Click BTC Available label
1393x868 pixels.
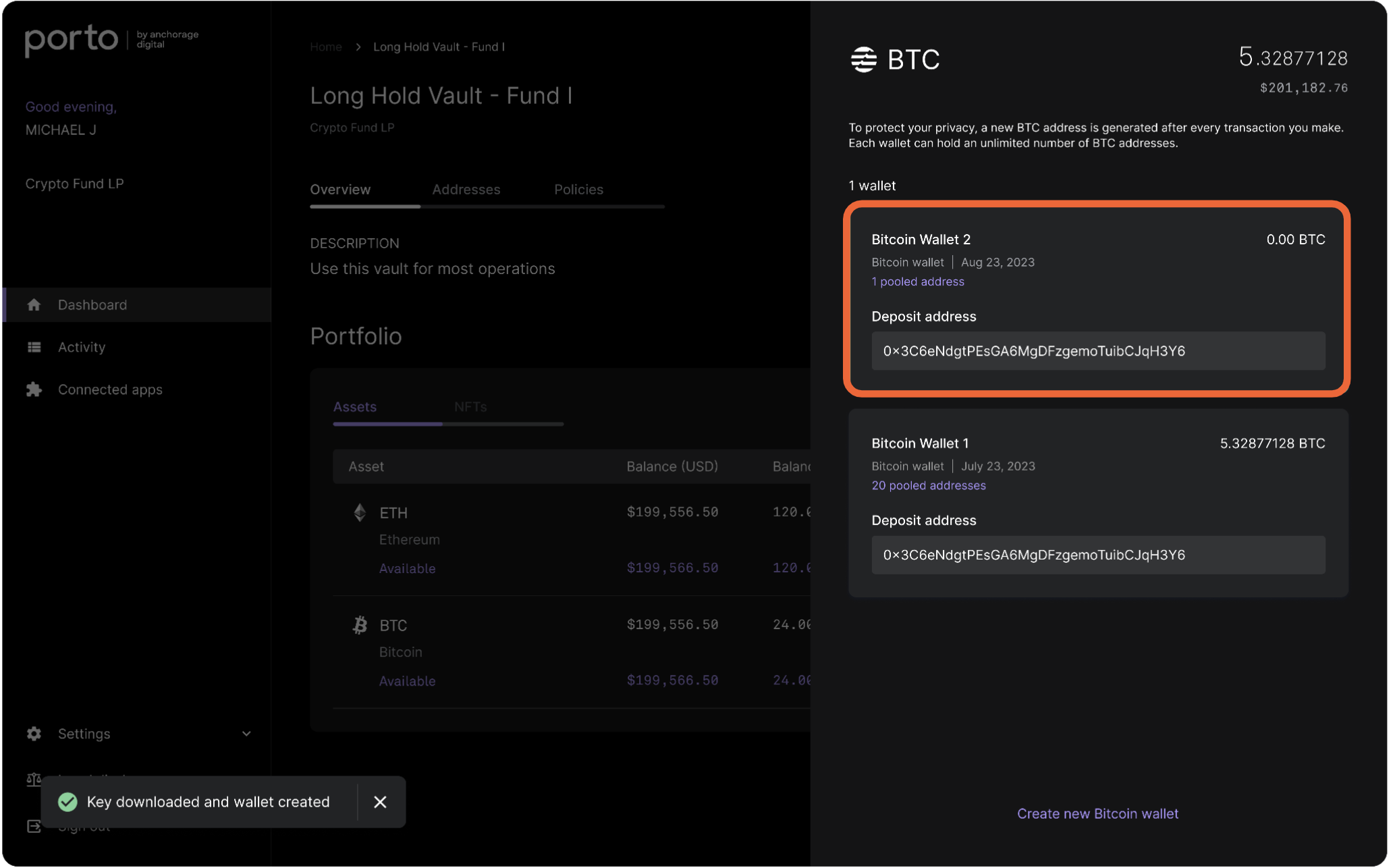click(407, 682)
